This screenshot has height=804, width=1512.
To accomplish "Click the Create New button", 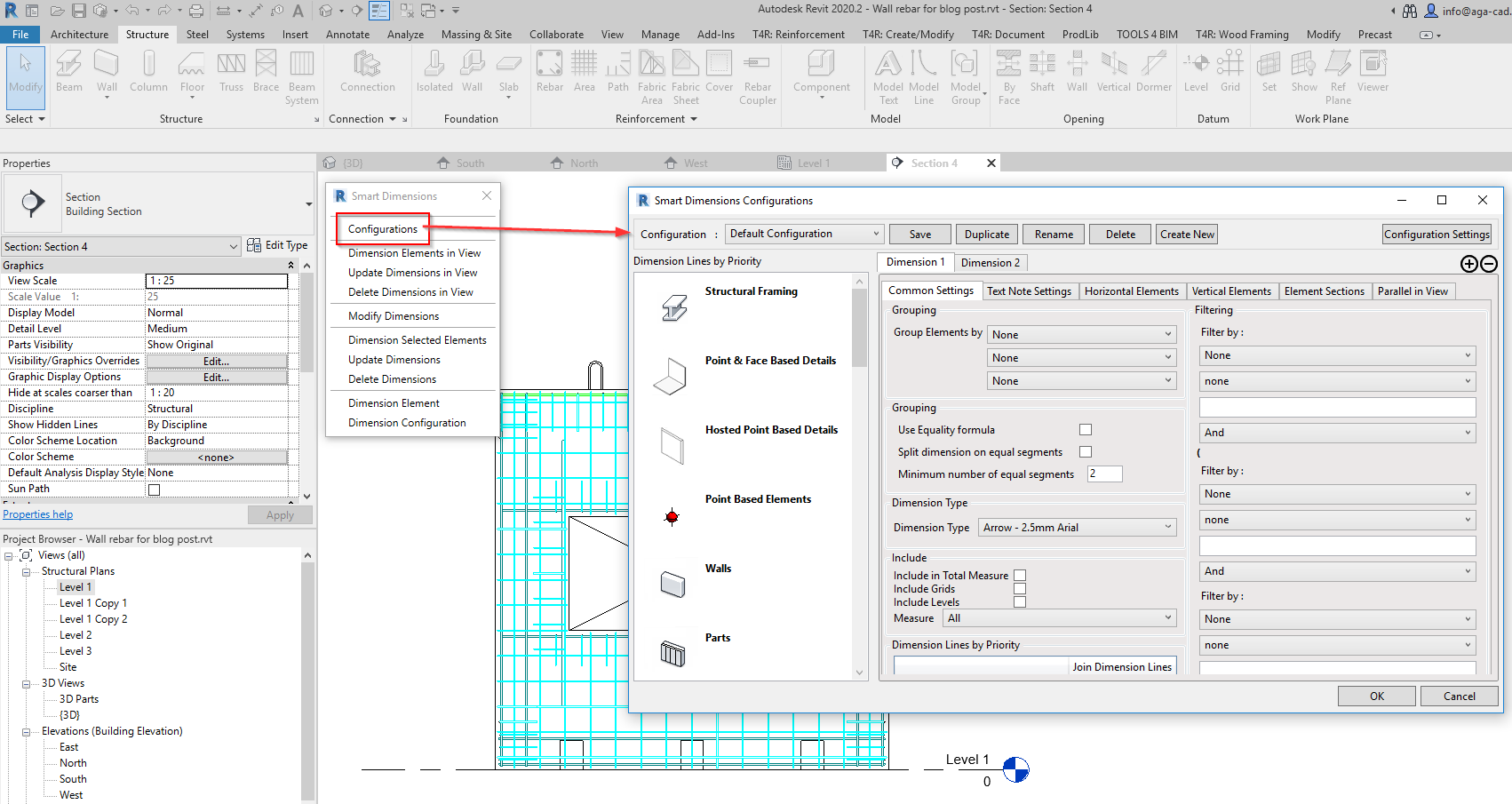I will [1187, 235].
